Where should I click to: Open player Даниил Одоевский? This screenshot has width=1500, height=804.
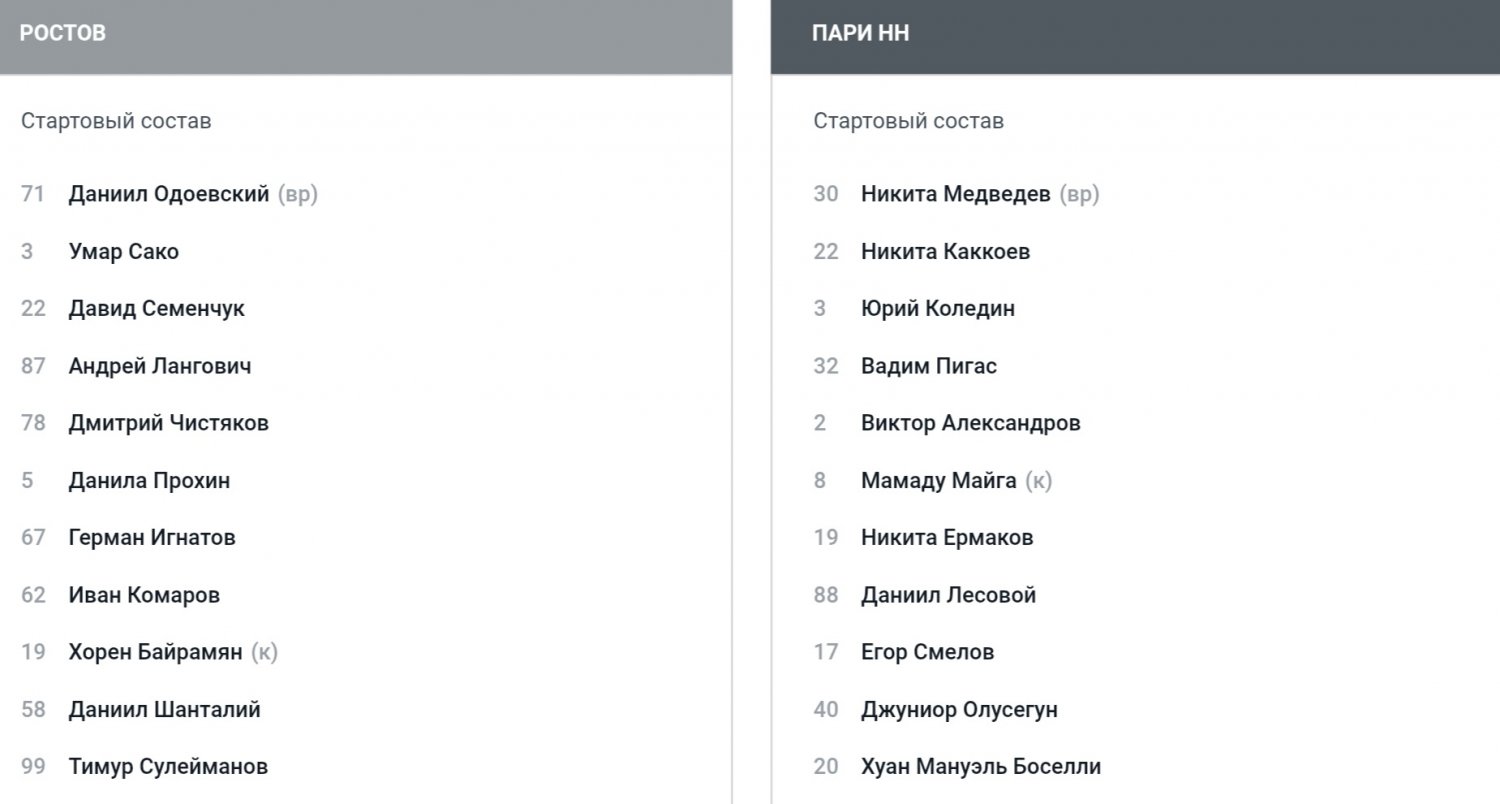(168, 194)
